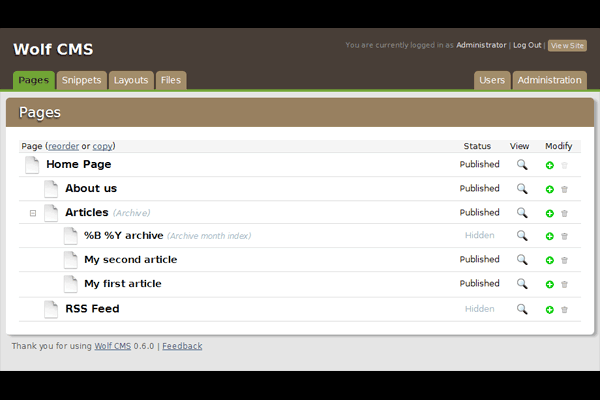Click the green add-child icon for About us
Image resolution: width=600 pixels, height=400 pixels.
pyautogui.click(x=549, y=189)
